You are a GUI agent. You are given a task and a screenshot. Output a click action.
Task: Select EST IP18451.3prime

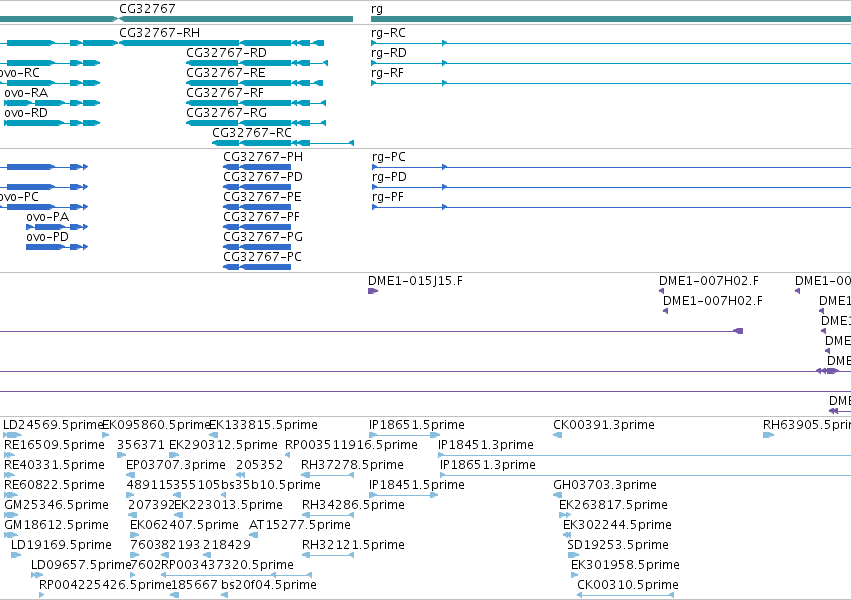coord(644,455)
